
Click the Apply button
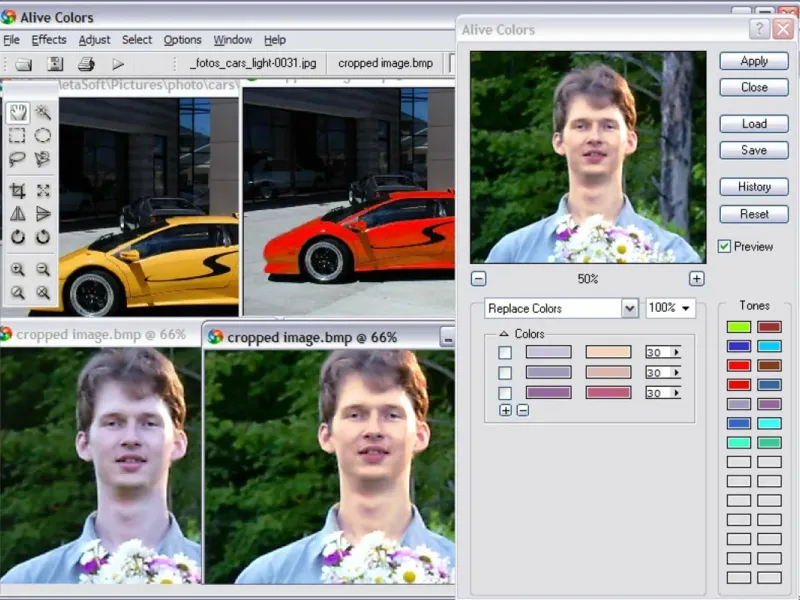point(754,61)
